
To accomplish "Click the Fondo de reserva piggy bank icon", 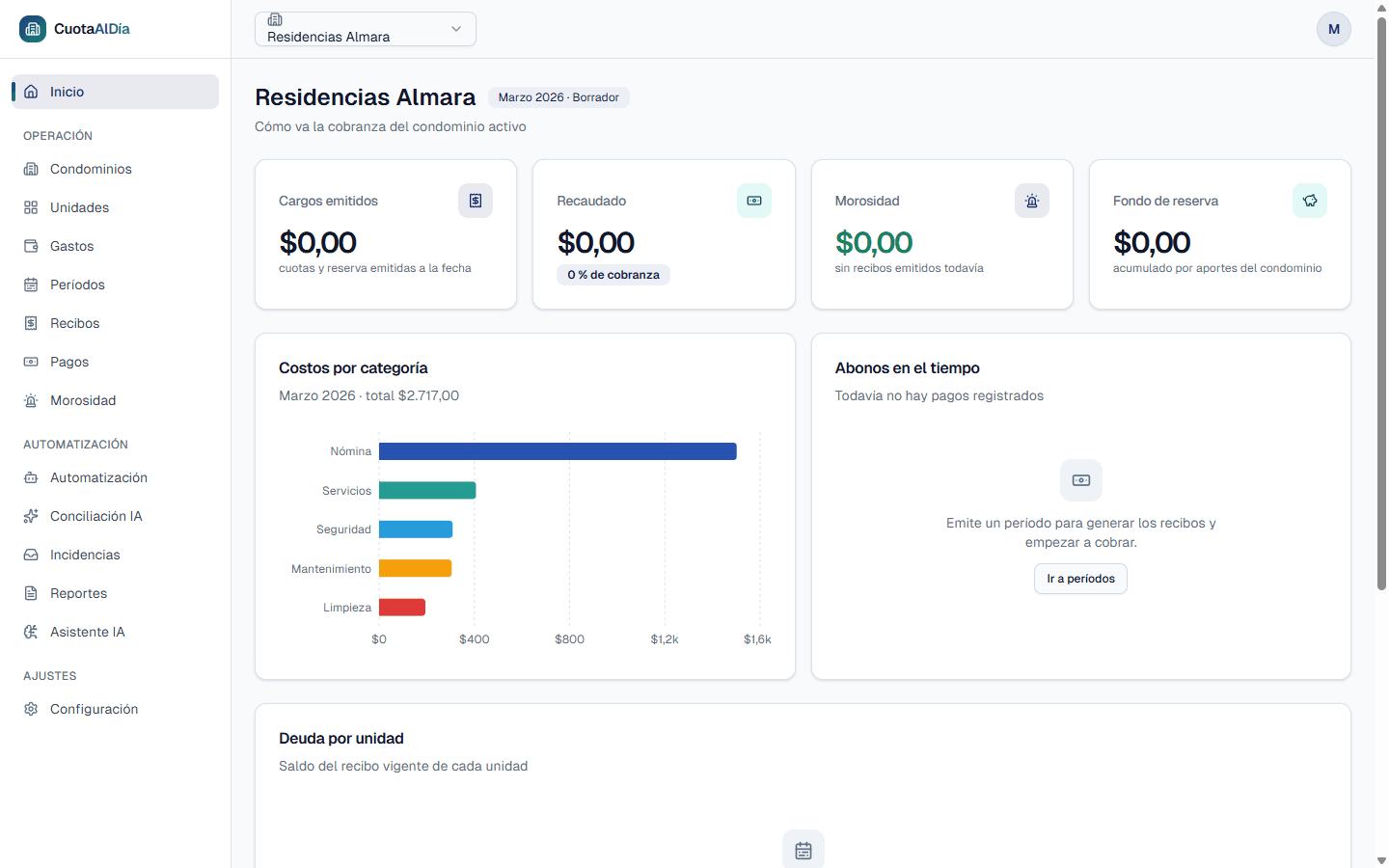I will (x=1310, y=201).
